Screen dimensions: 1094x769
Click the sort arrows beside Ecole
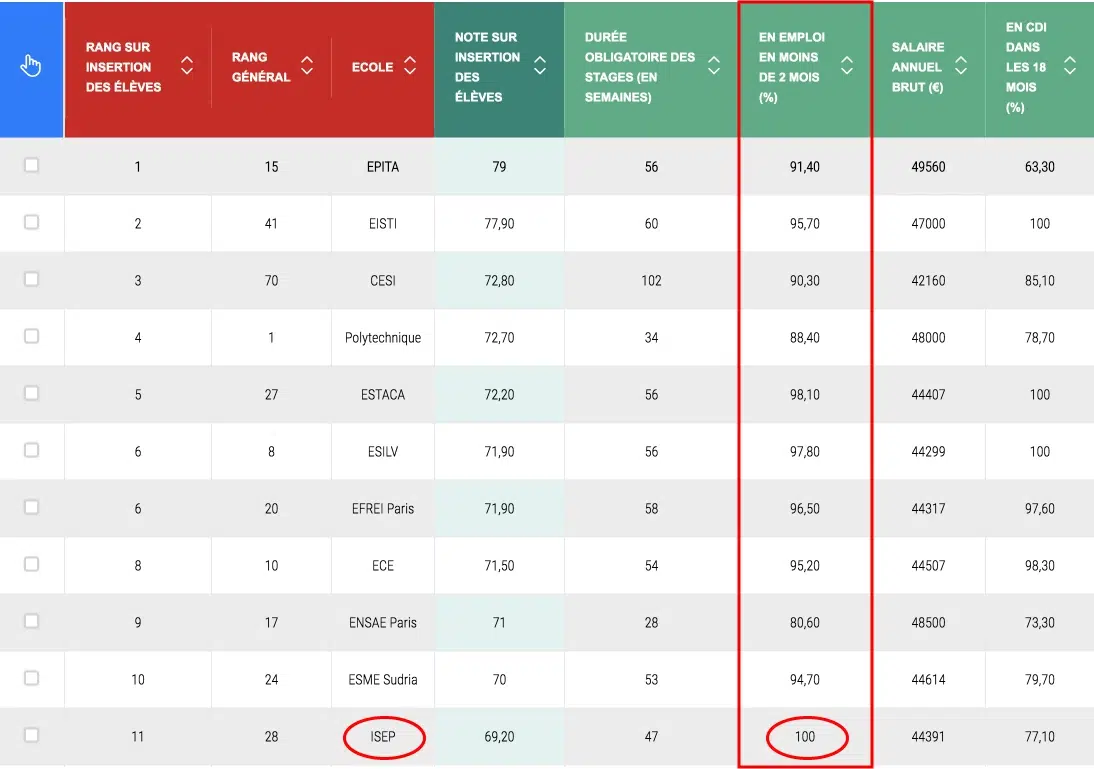[x=410, y=66]
